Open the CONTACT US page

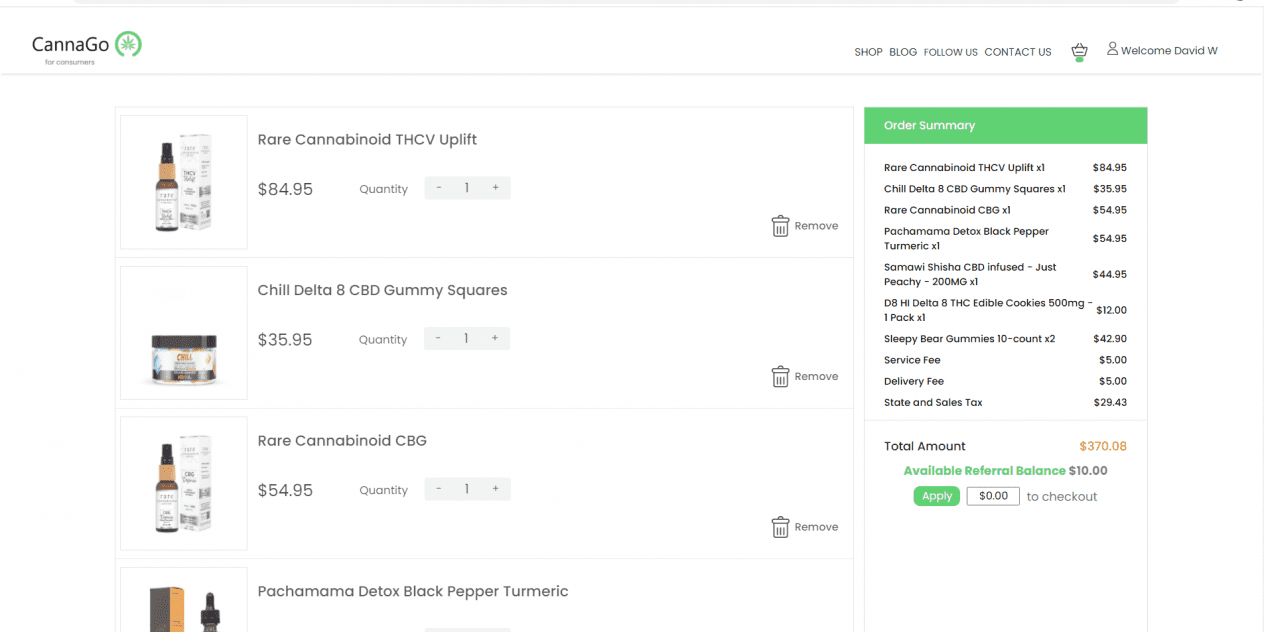1018,52
